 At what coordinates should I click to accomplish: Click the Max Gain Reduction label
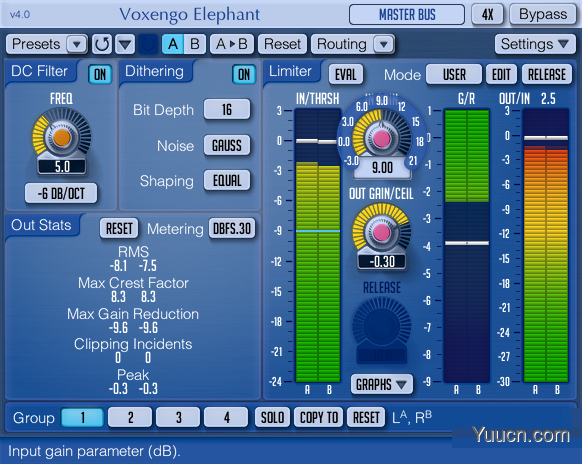(133, 314)
